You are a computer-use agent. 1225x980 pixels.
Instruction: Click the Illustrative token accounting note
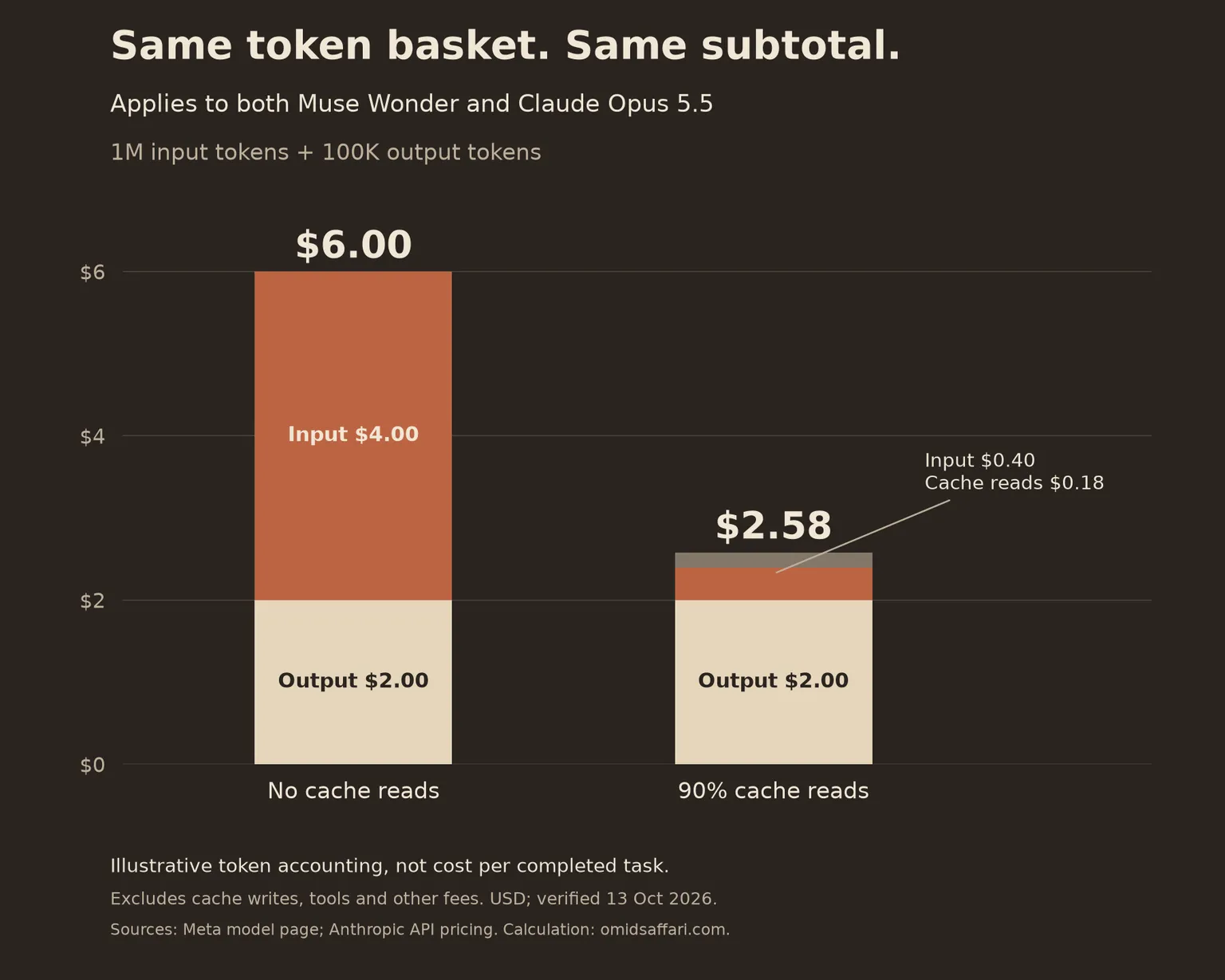pos(389,866)
